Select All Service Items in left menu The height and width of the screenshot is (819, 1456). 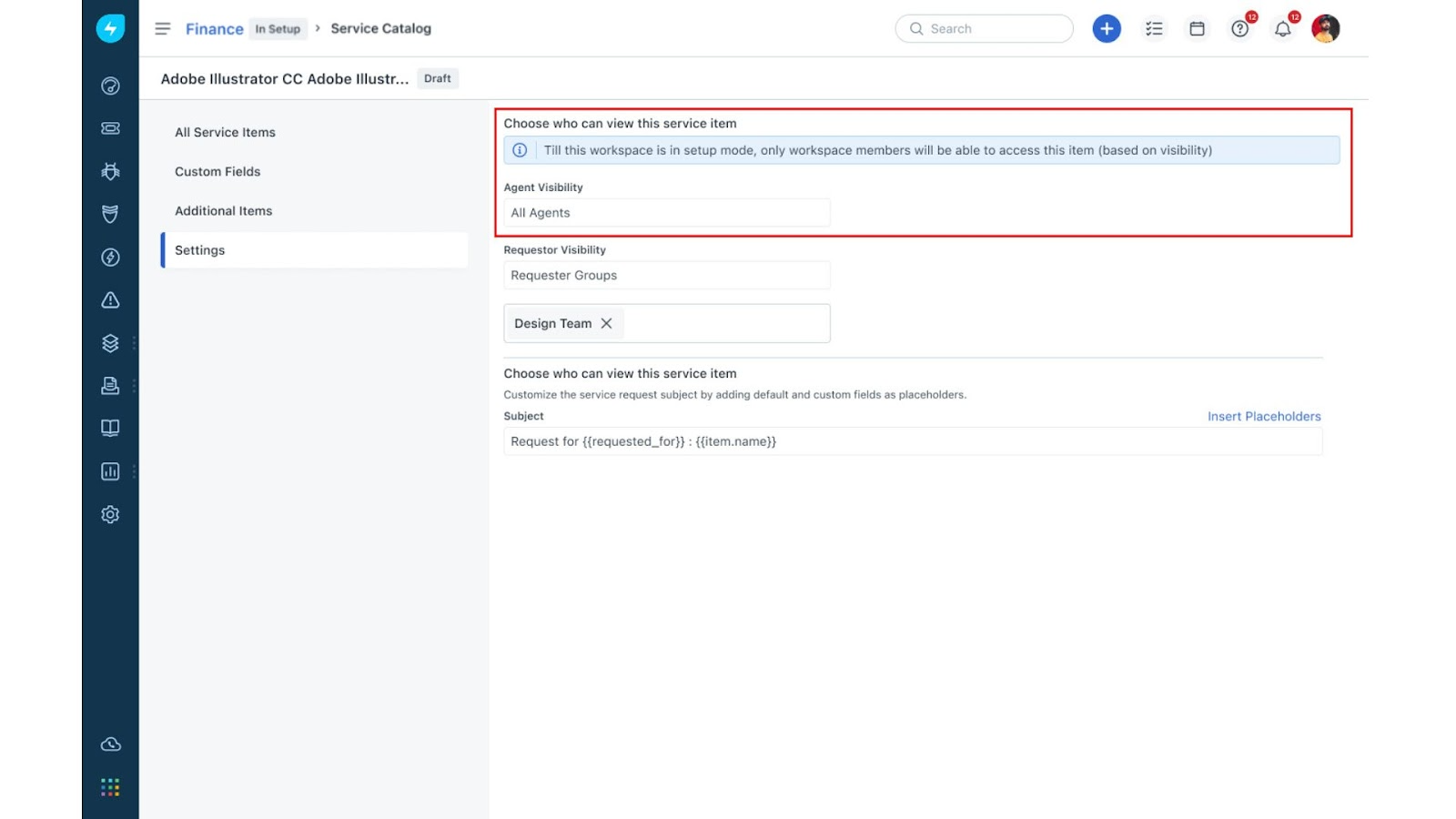click(225, 132)
